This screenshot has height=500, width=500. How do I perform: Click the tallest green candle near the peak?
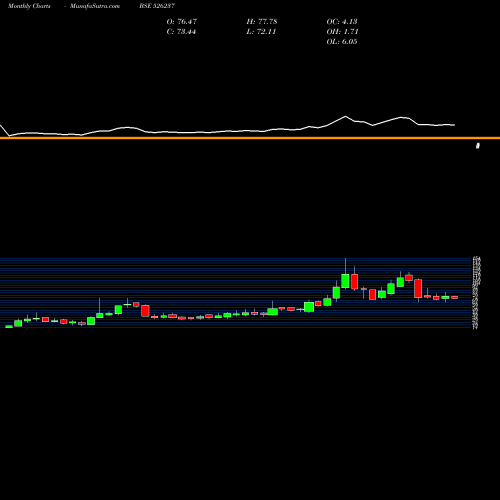pyautogui.click(x=345, y=281)
